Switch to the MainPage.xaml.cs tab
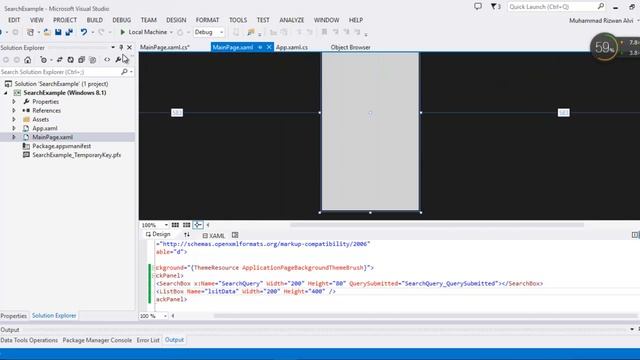 (165, 47)
